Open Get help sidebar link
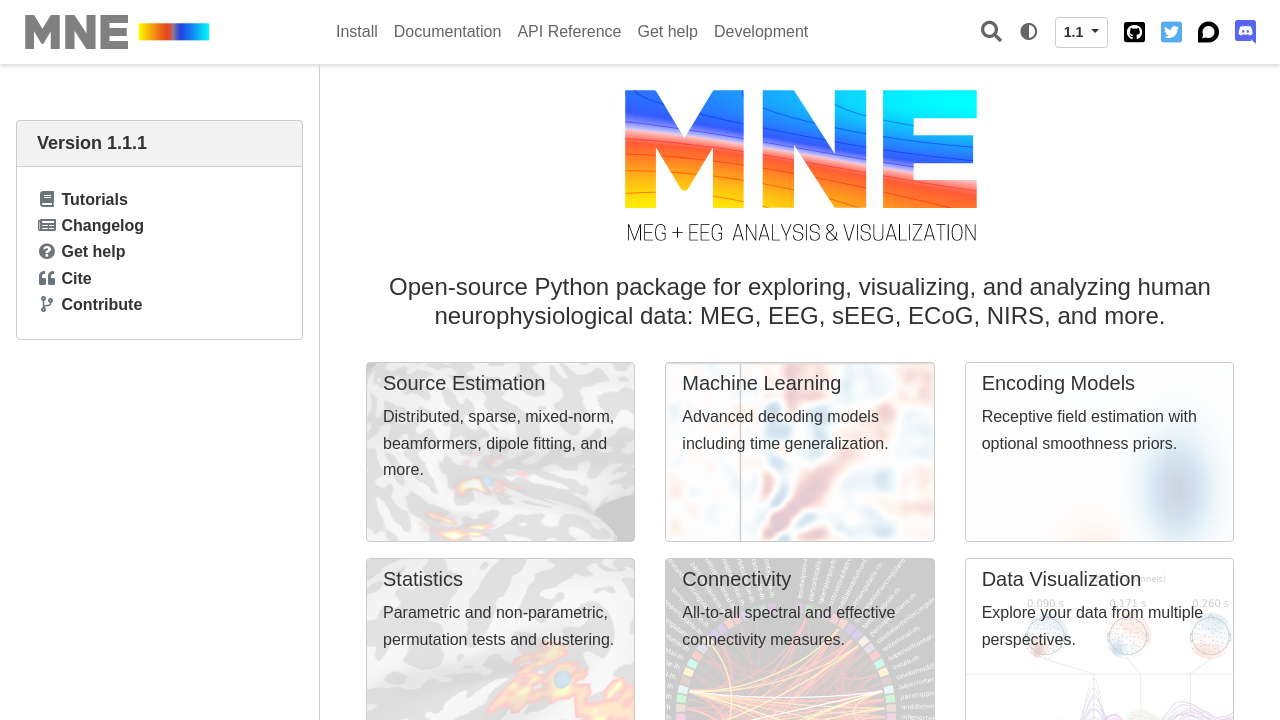 coord(93,252)
